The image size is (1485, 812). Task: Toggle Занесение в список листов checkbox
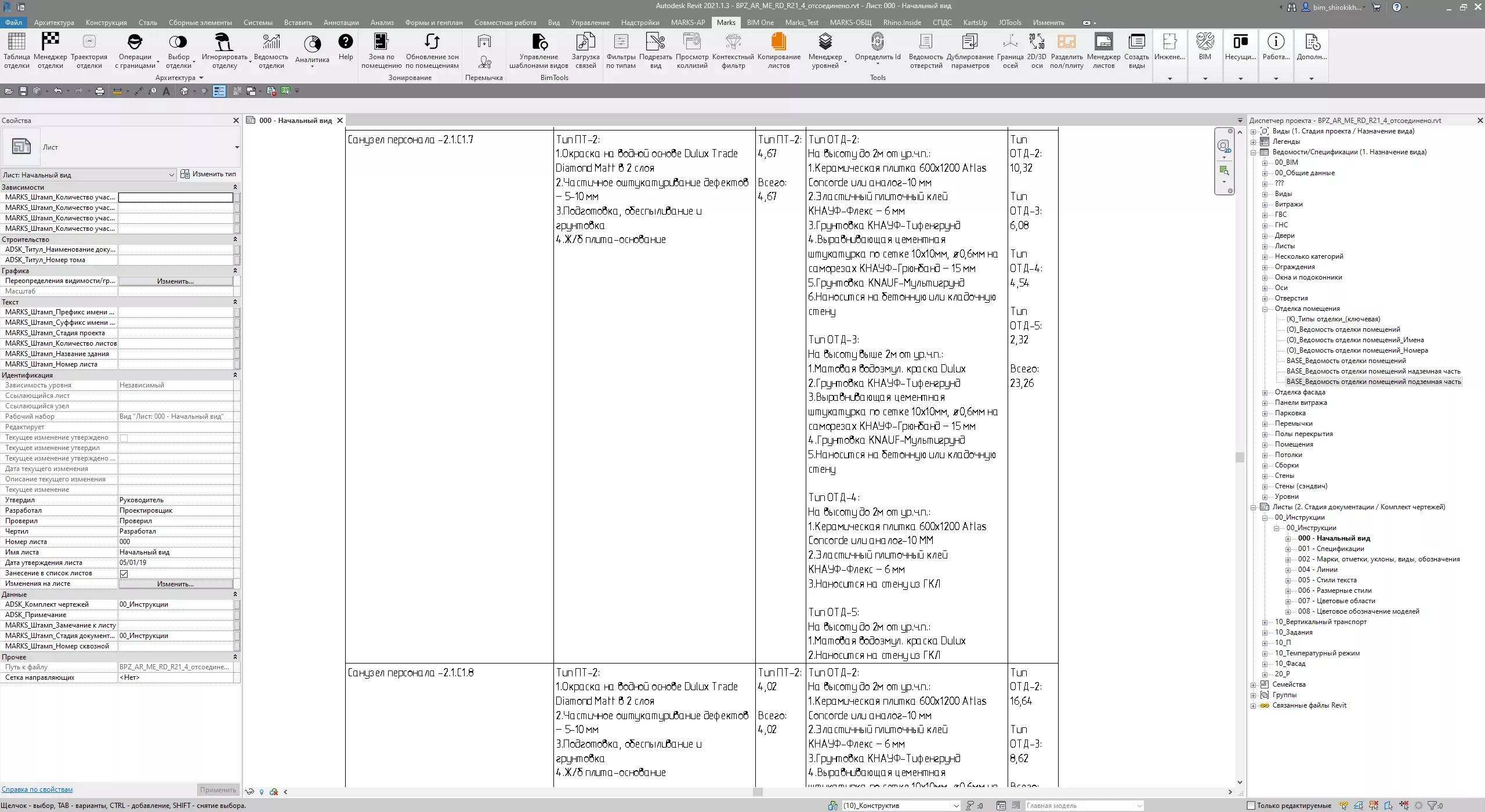pyautogui.click(x=124, y=574)
